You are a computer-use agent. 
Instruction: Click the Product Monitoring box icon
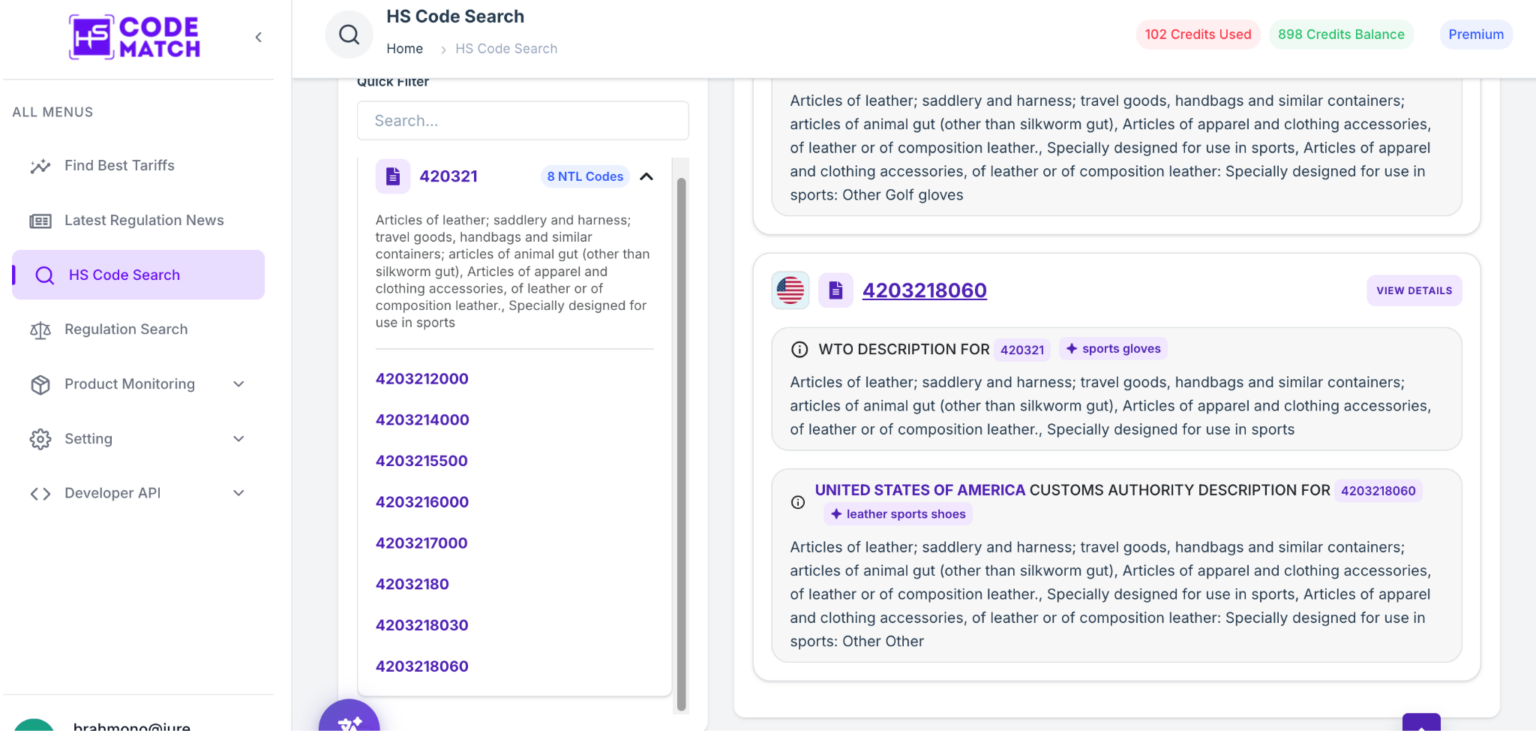(40, 385)
